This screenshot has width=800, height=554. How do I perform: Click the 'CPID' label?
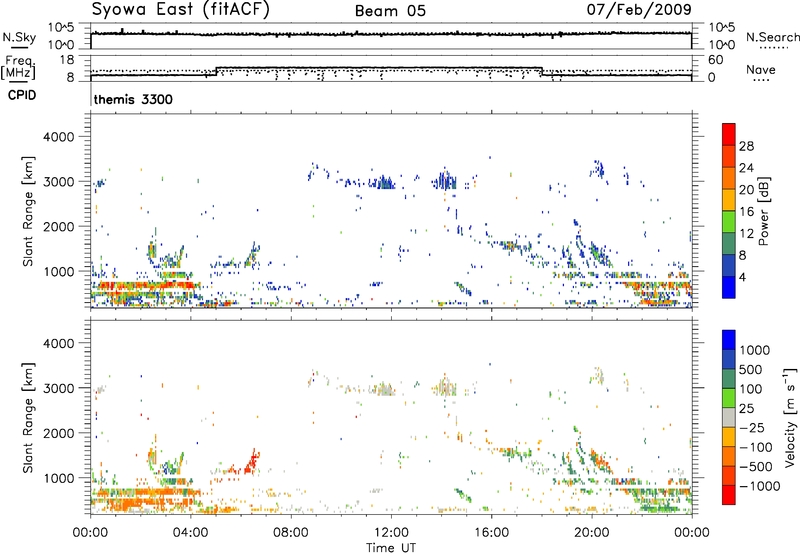[x=22, y=95]
